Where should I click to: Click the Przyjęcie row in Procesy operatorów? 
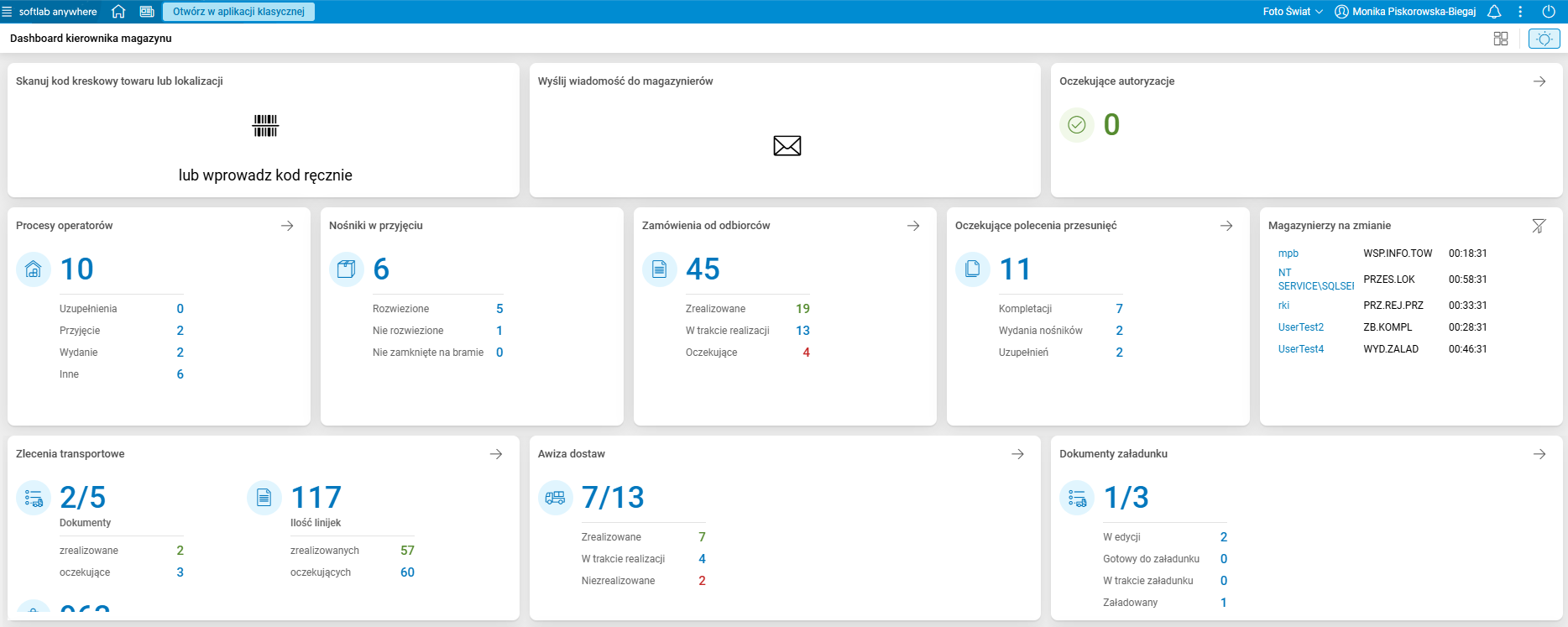pyautogui.click(x=122, y=331)
